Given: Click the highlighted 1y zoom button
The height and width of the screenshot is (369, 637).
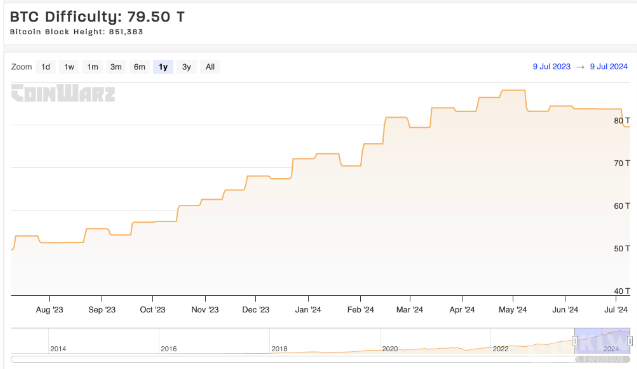Looking at the screenshot, I should [x=163, y=67].
